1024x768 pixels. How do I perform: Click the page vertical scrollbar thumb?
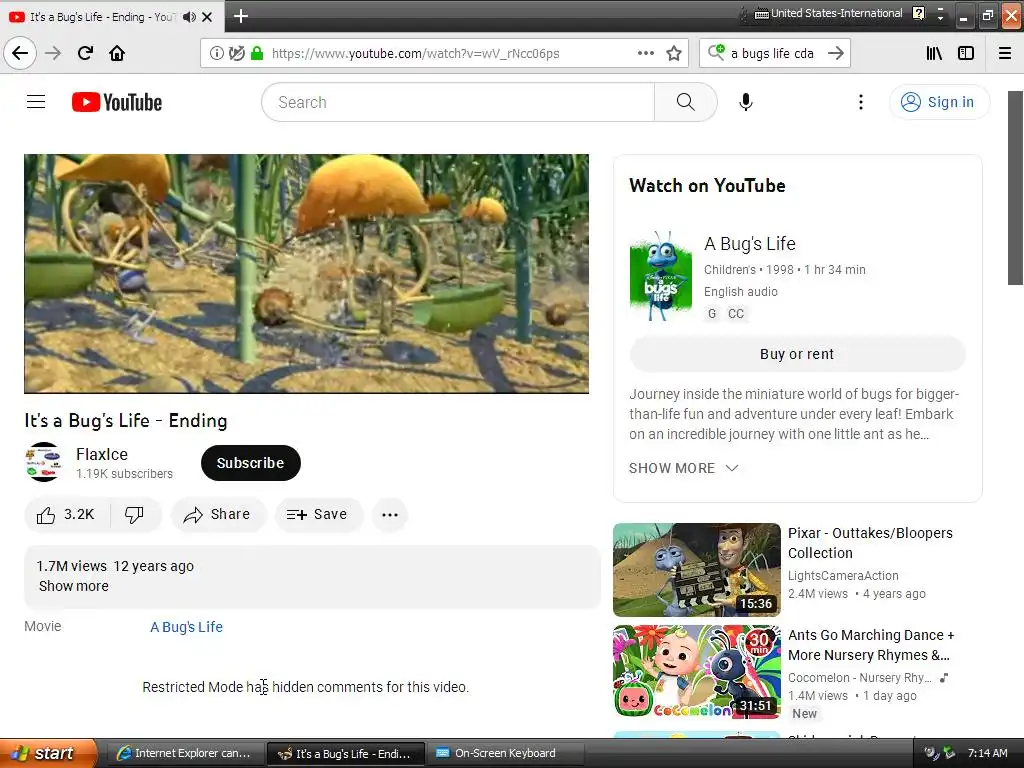[x=1015, y=187]
